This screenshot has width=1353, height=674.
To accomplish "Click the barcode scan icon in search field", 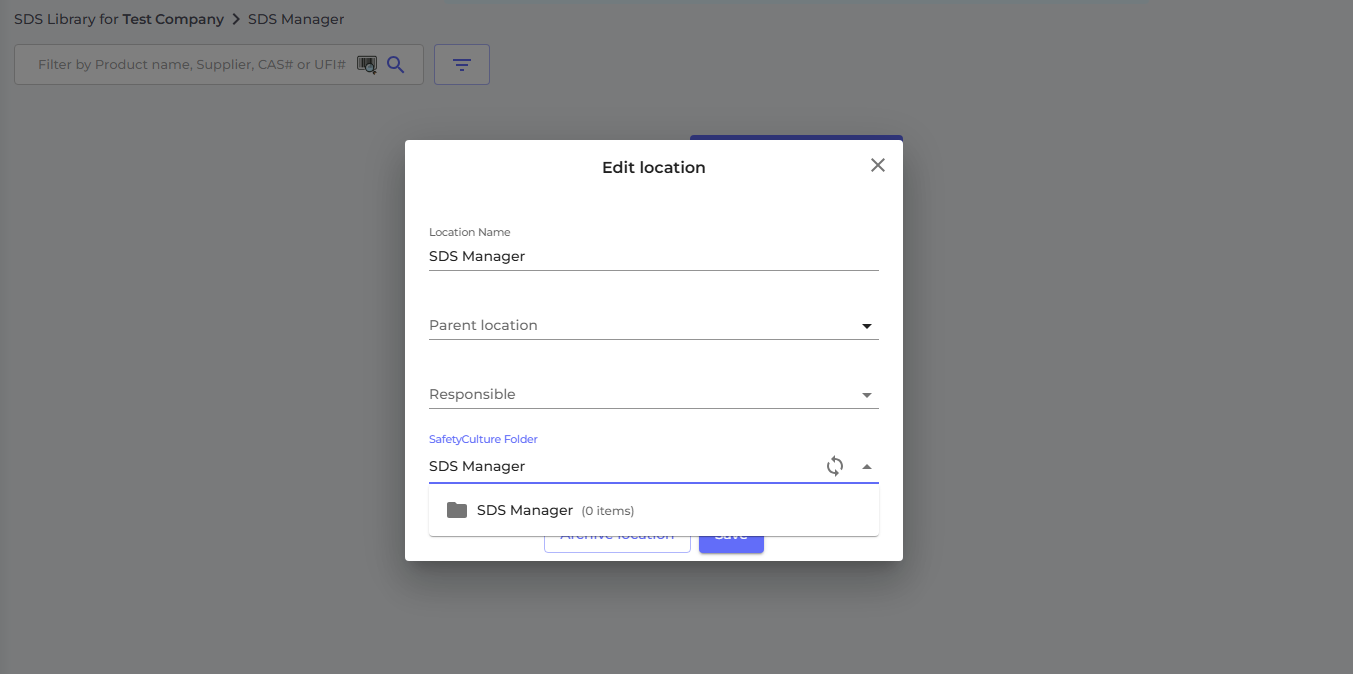I will pos(367,65).
